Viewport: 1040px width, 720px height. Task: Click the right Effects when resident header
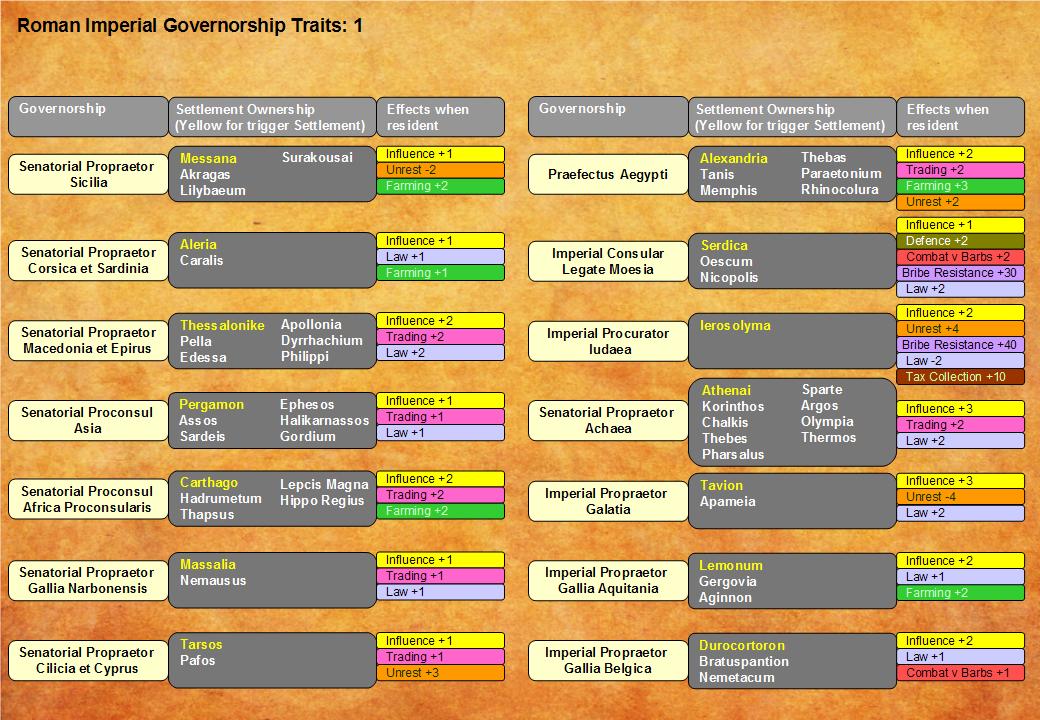point(960,117)
